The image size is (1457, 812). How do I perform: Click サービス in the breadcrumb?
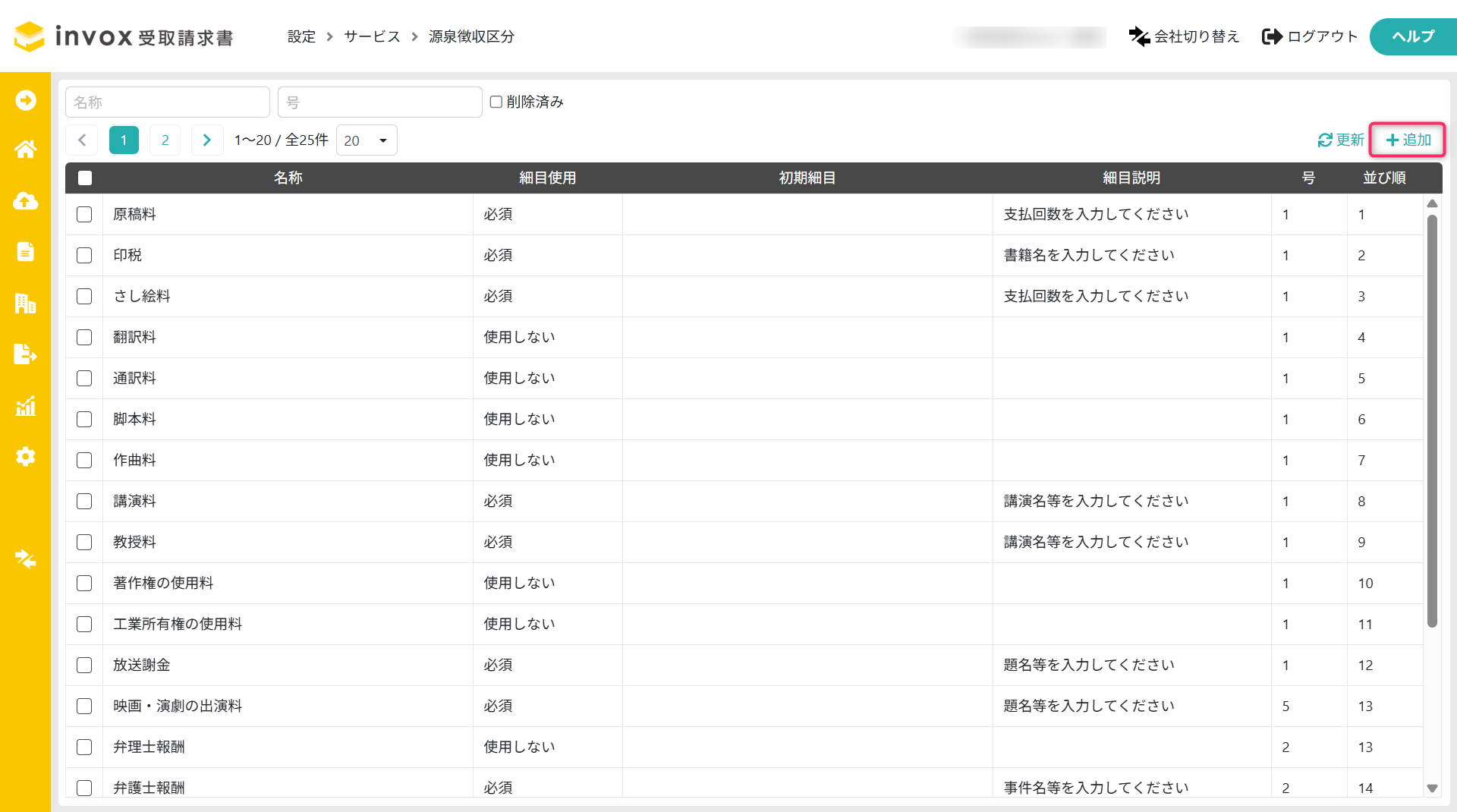pos(372,36)
